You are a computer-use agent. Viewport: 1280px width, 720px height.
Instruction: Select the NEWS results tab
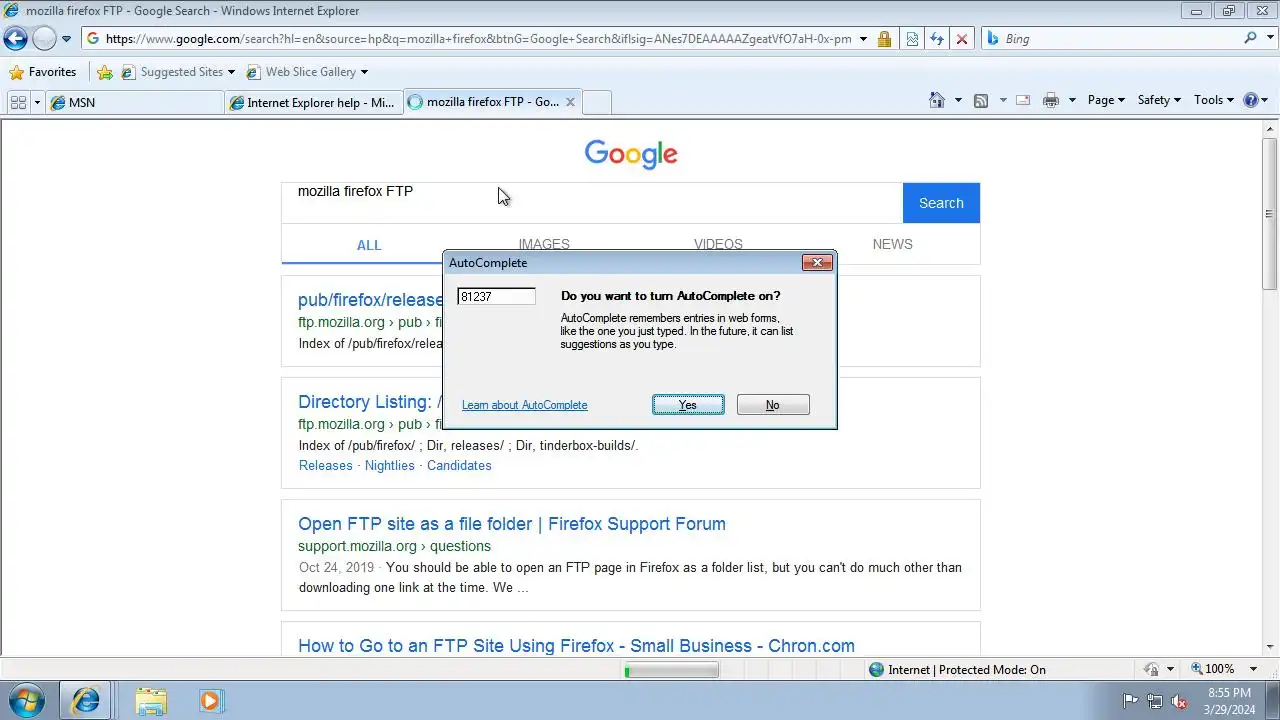(892, 244)
